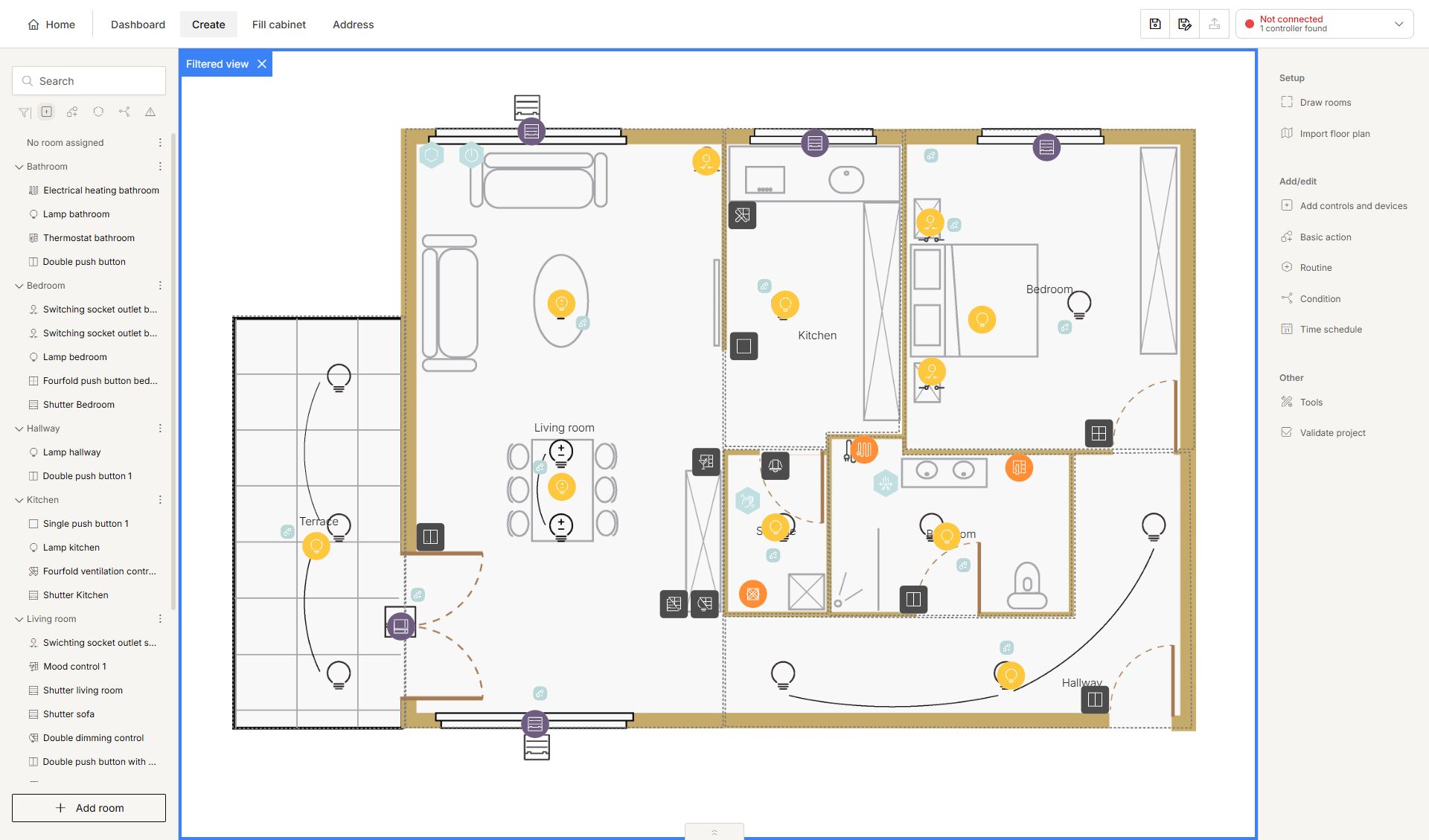Open the Address tab

[x=353, y=25]
